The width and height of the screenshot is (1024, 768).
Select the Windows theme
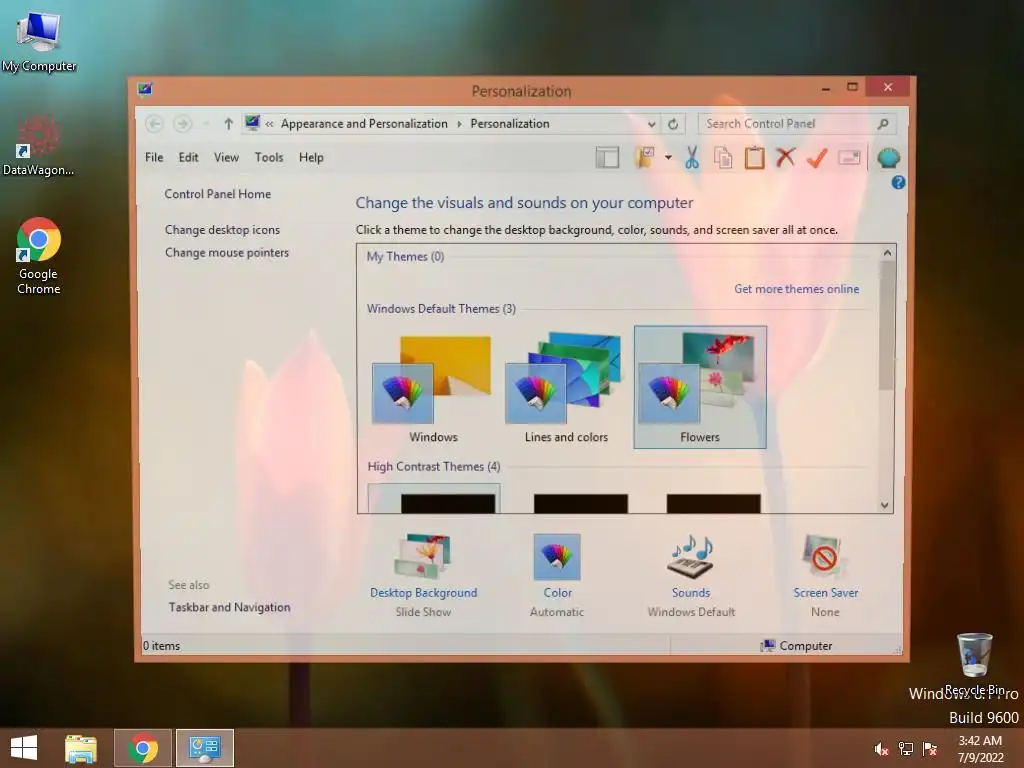coord(434,387)
